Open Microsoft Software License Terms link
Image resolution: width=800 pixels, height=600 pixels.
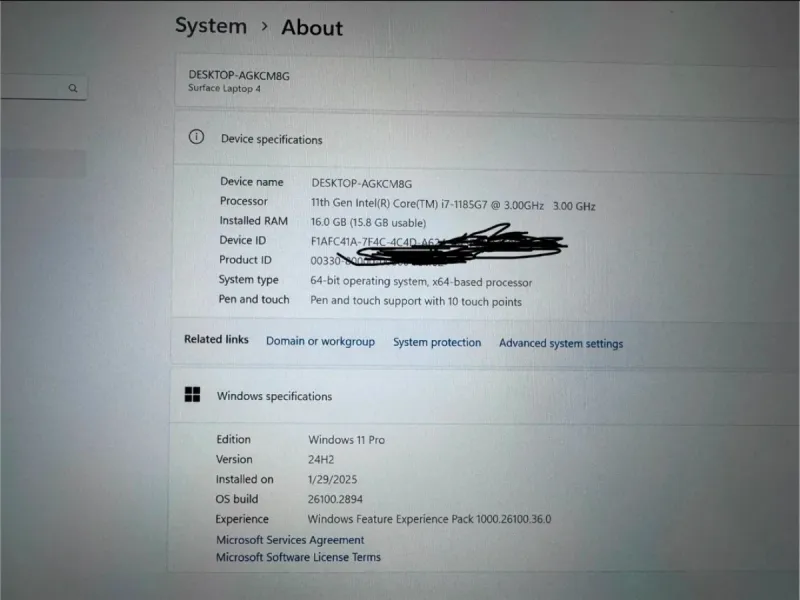298,557
